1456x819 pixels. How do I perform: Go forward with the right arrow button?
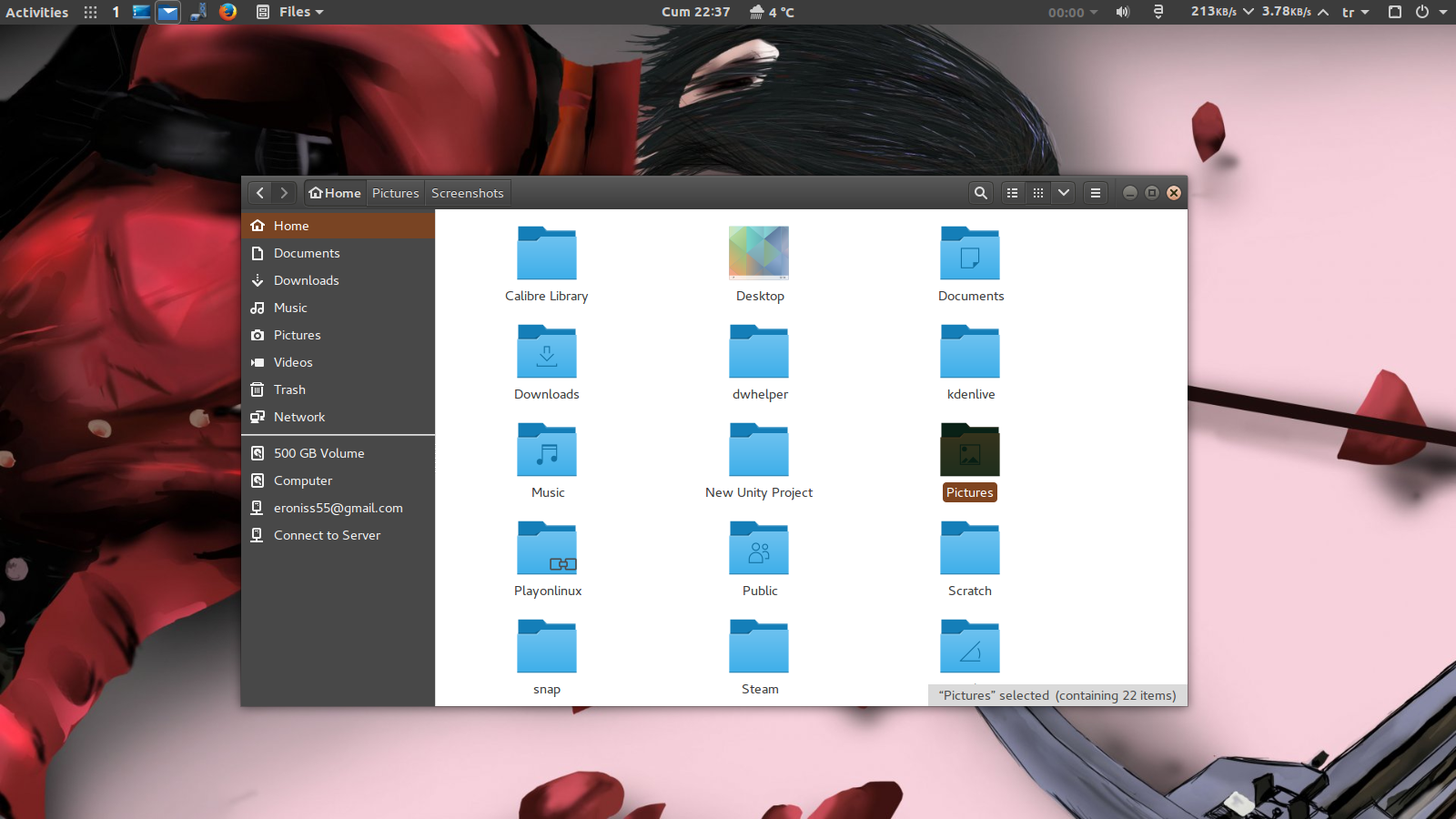(284, 193)
